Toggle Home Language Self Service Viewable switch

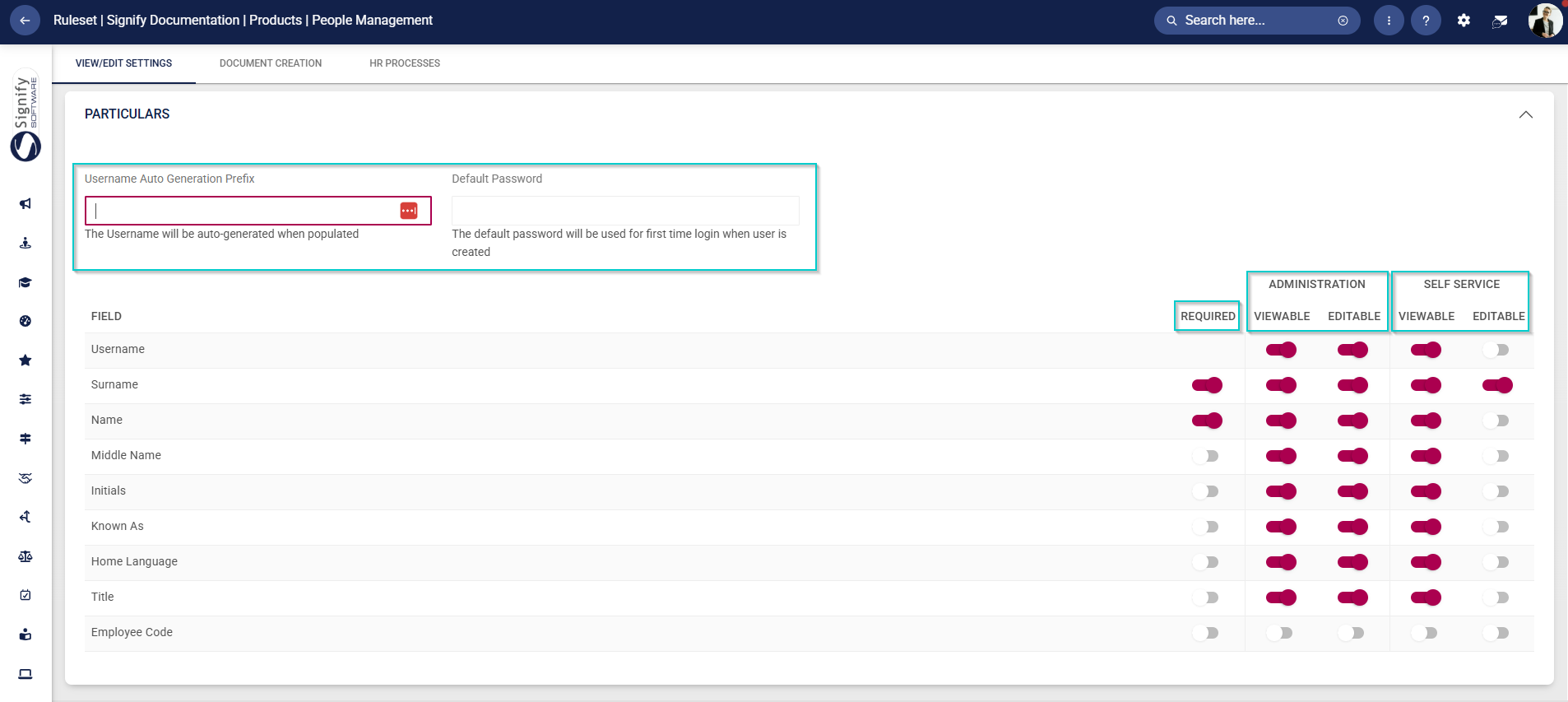1426,562
